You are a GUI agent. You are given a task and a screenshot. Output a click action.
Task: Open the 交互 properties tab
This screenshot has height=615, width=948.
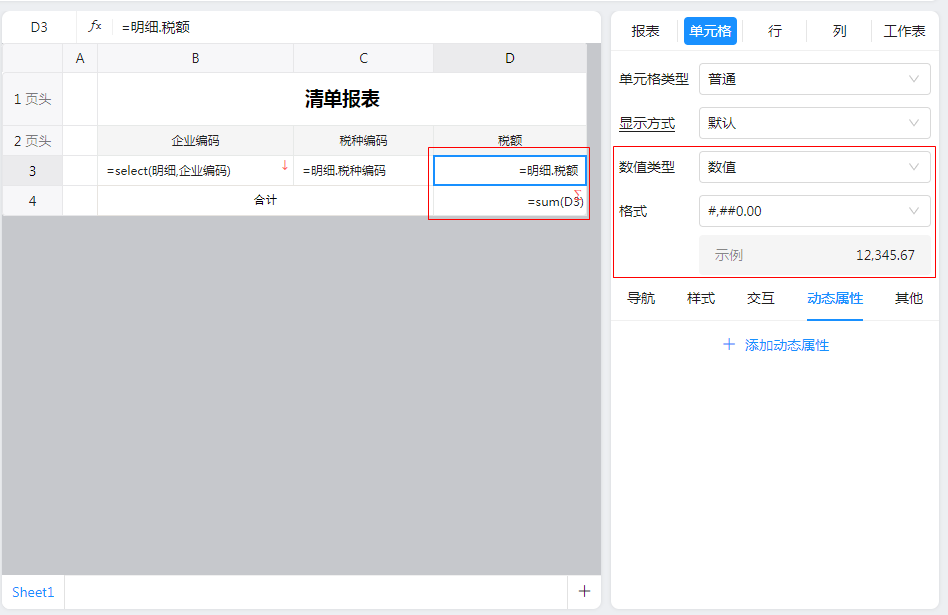[761, 298]
